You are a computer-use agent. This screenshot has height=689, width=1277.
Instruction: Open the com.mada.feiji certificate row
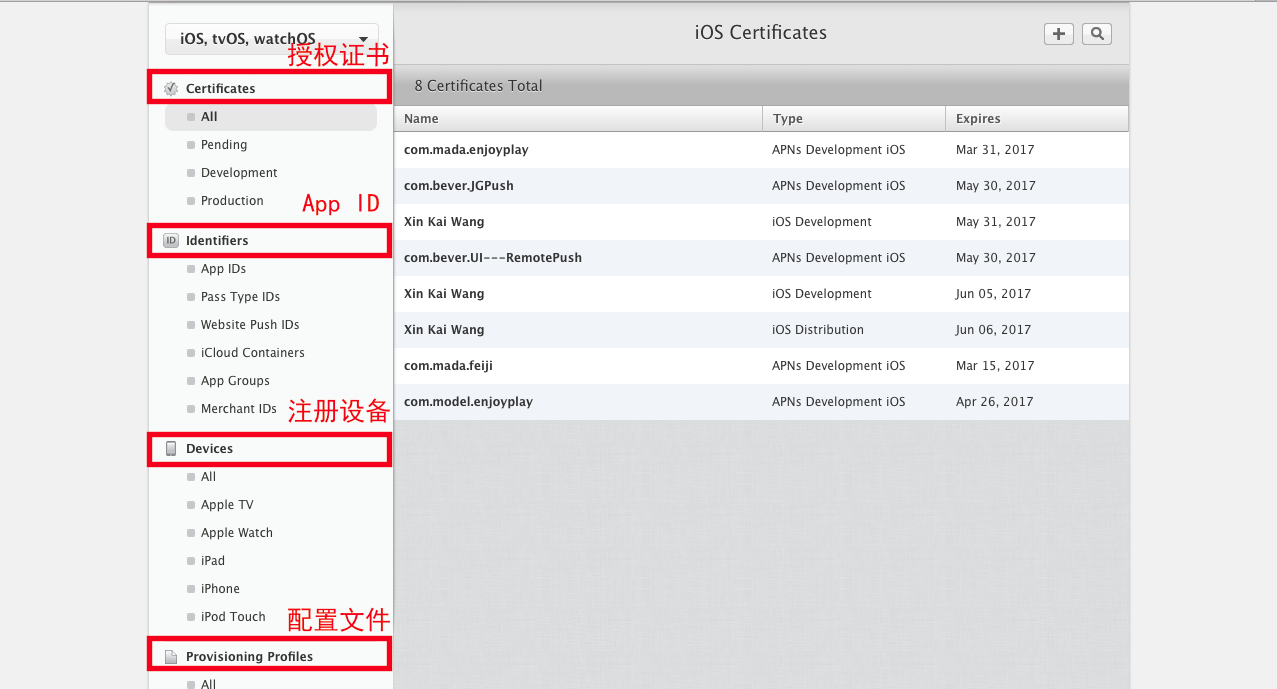[x=761, y=366]
